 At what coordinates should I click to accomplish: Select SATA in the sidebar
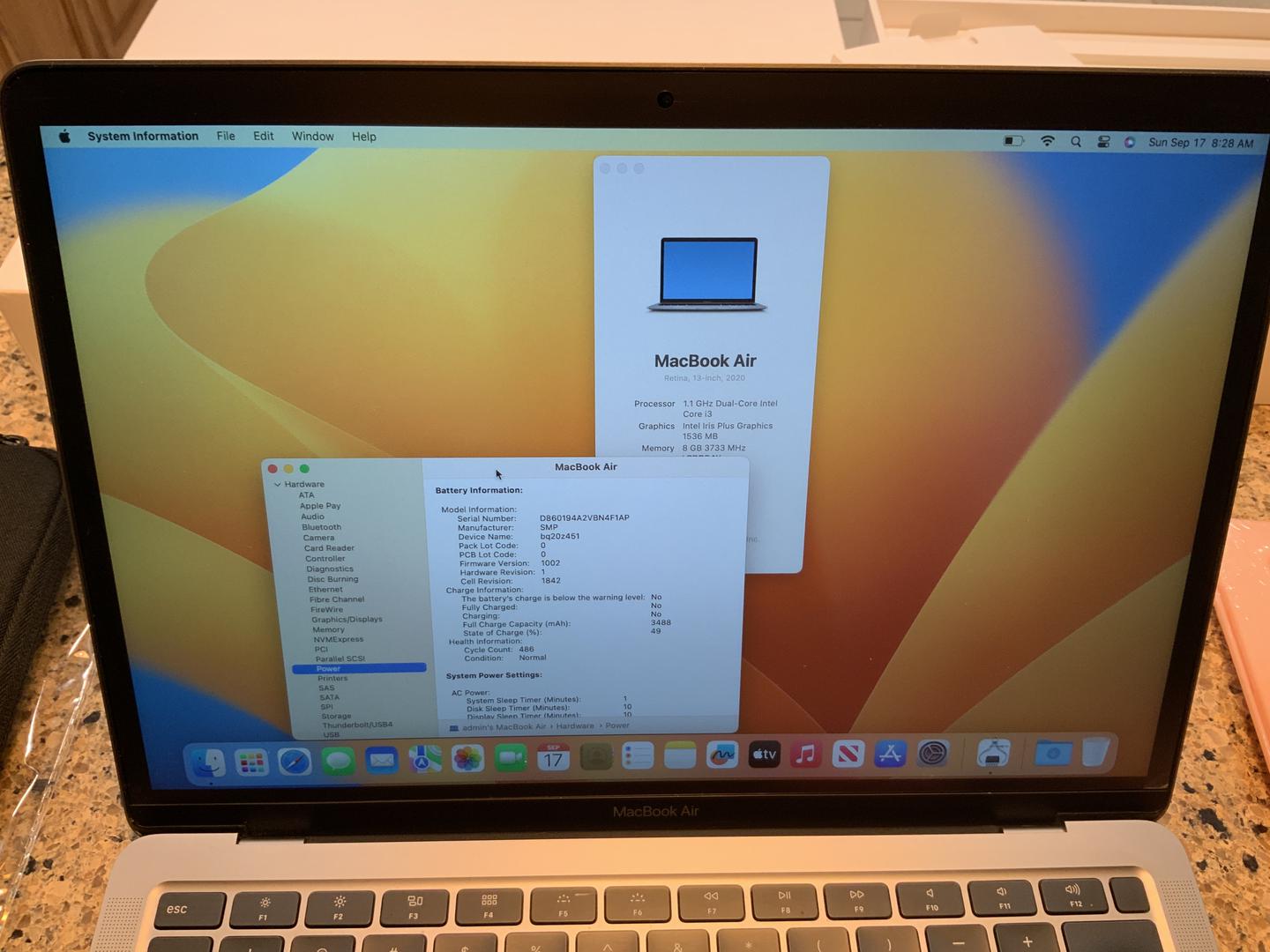(330, 697)
